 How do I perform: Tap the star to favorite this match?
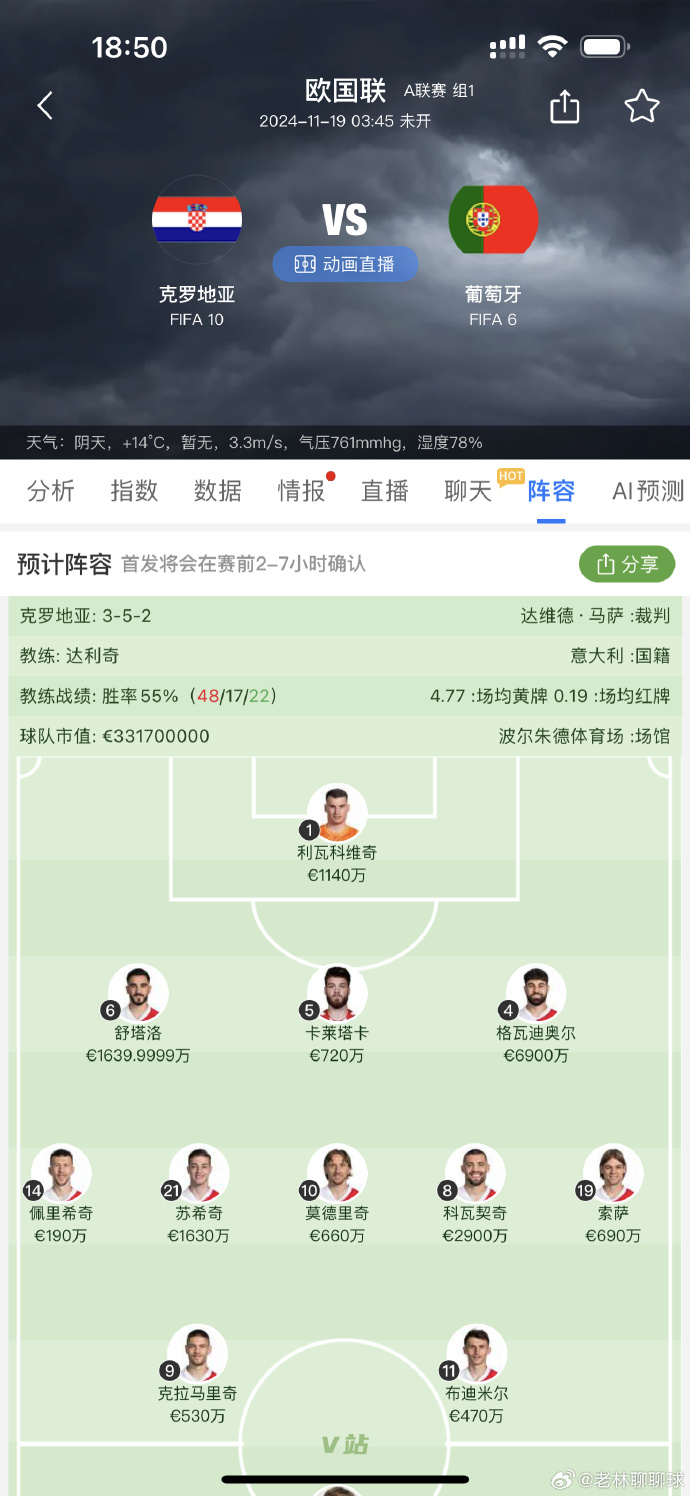(x=642, y=105)
